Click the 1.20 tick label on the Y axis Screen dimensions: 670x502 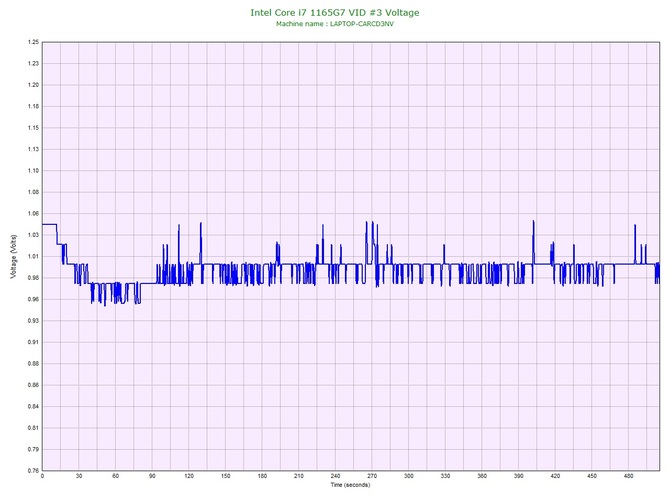pyautogui.click(x=33, y=86)
